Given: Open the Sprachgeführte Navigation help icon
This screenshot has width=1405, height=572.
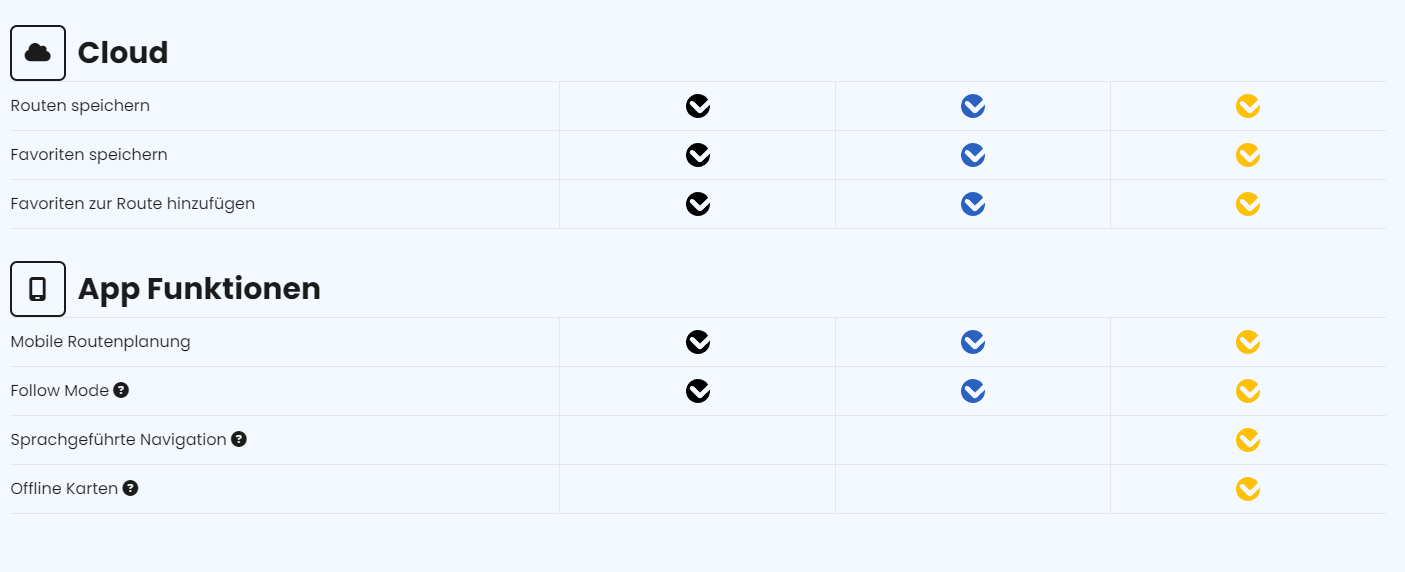Looking at the screenshot, I should point(239,439).
